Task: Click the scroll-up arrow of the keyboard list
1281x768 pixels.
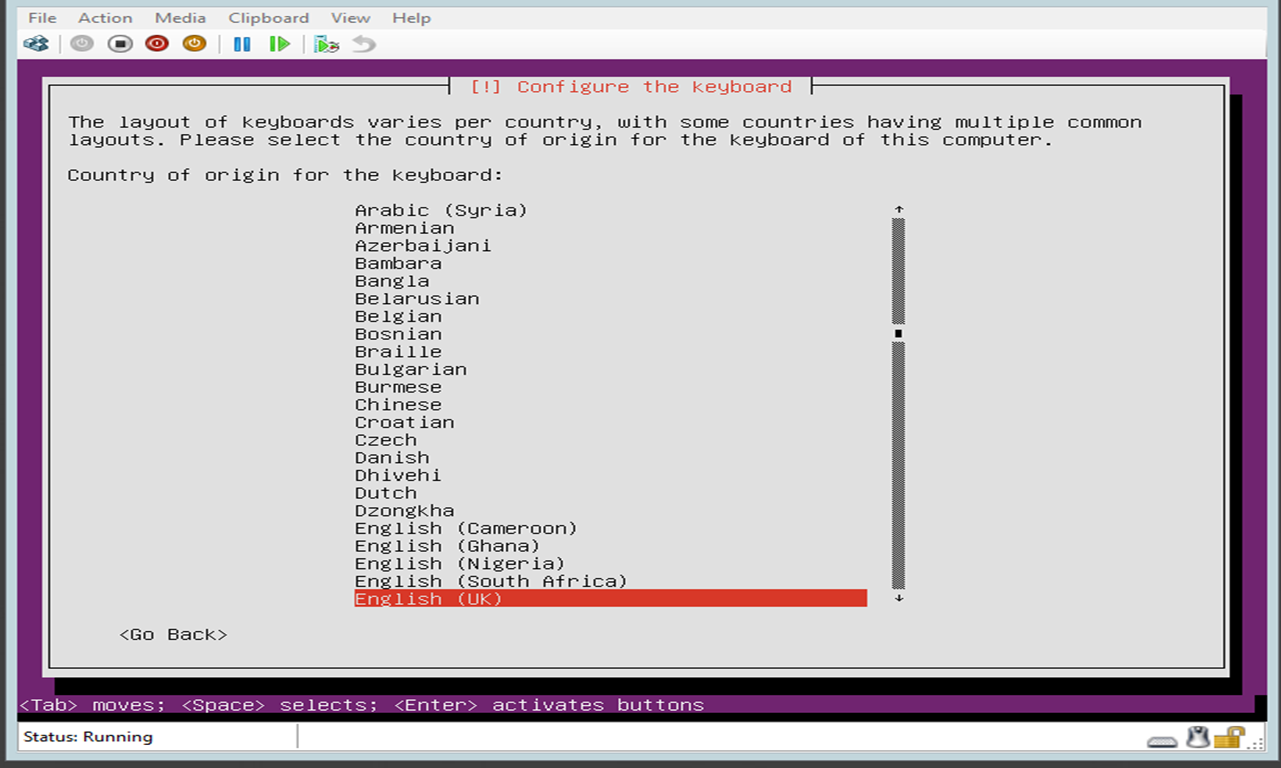Action: point(899,210)
